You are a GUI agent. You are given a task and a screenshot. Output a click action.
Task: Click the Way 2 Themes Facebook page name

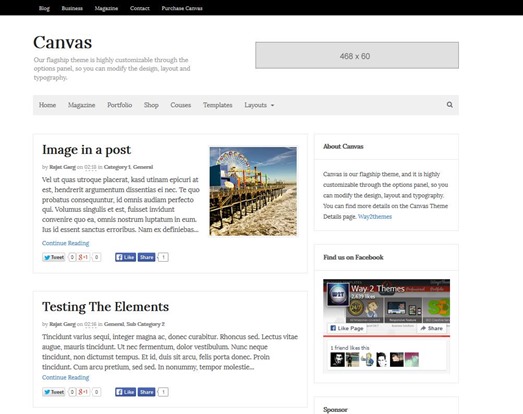(378, 289)
